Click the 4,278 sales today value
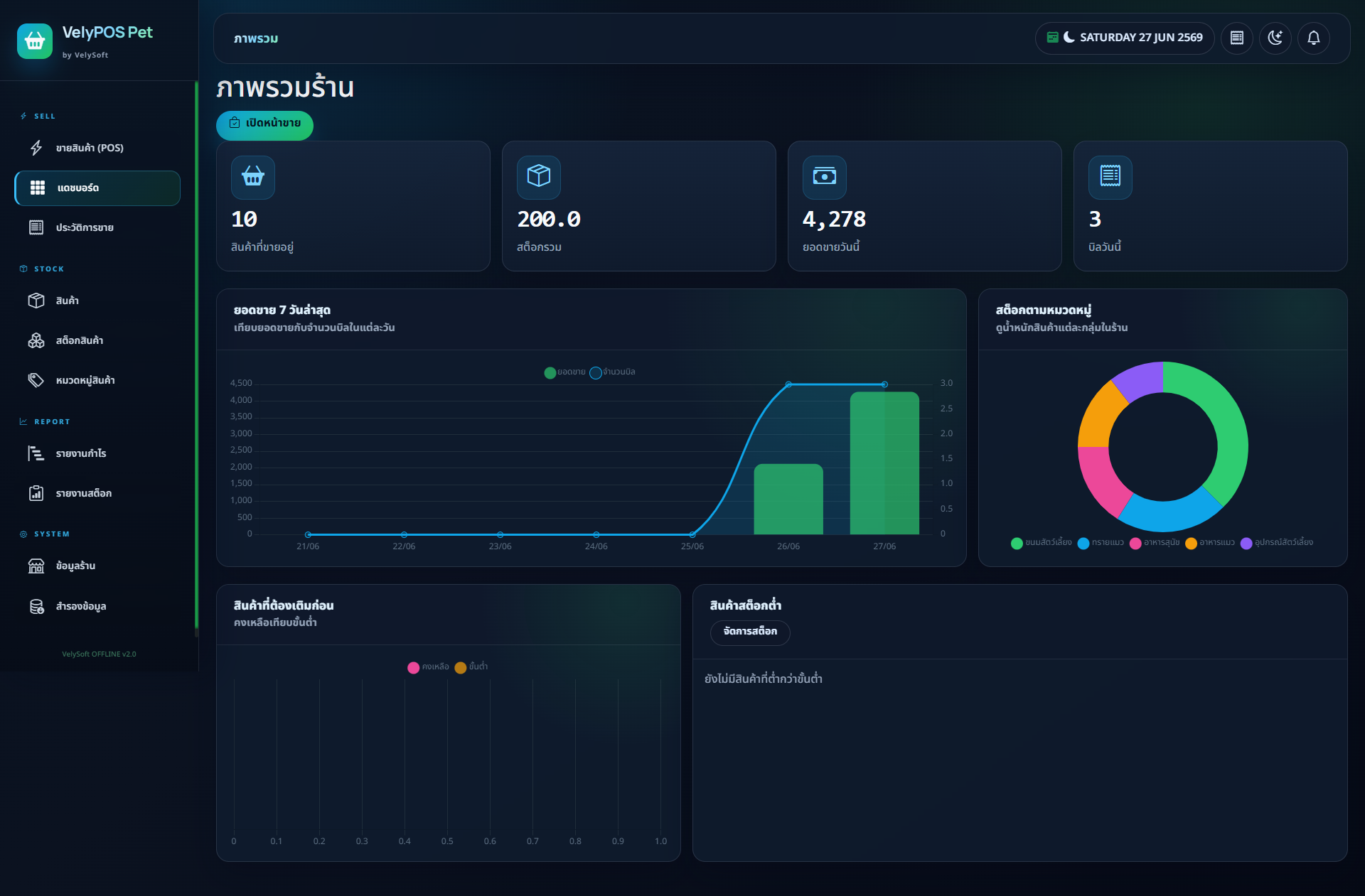This screenshot has height=896, width=1365. (x=834, y=220)
